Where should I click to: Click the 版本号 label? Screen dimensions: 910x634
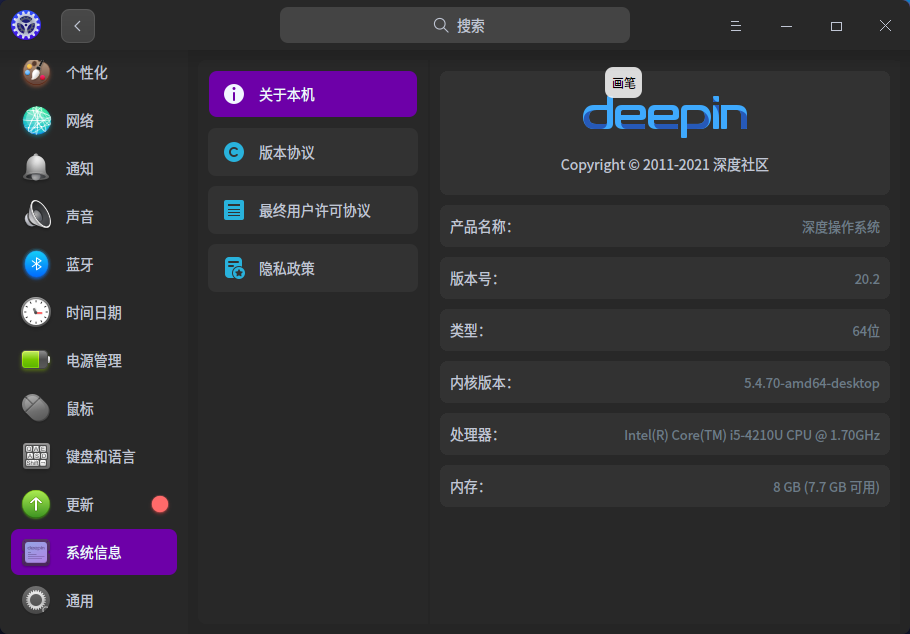pos(474,279)
